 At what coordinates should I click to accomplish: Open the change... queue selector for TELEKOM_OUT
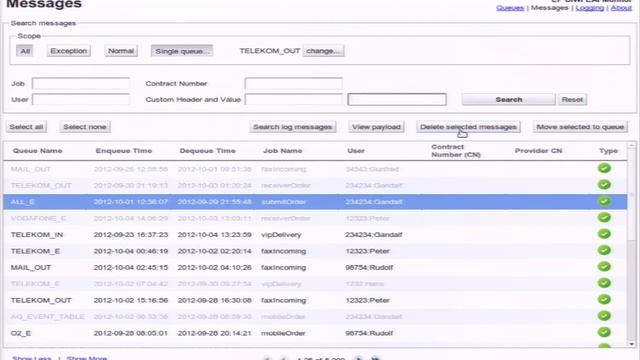coord(323,51)
